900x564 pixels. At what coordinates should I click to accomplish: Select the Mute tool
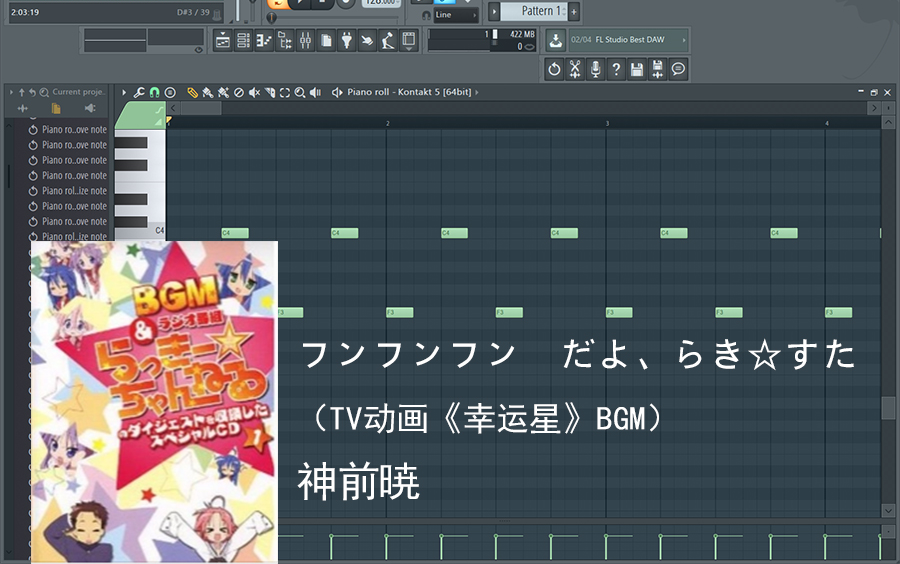tap(254, 92)
